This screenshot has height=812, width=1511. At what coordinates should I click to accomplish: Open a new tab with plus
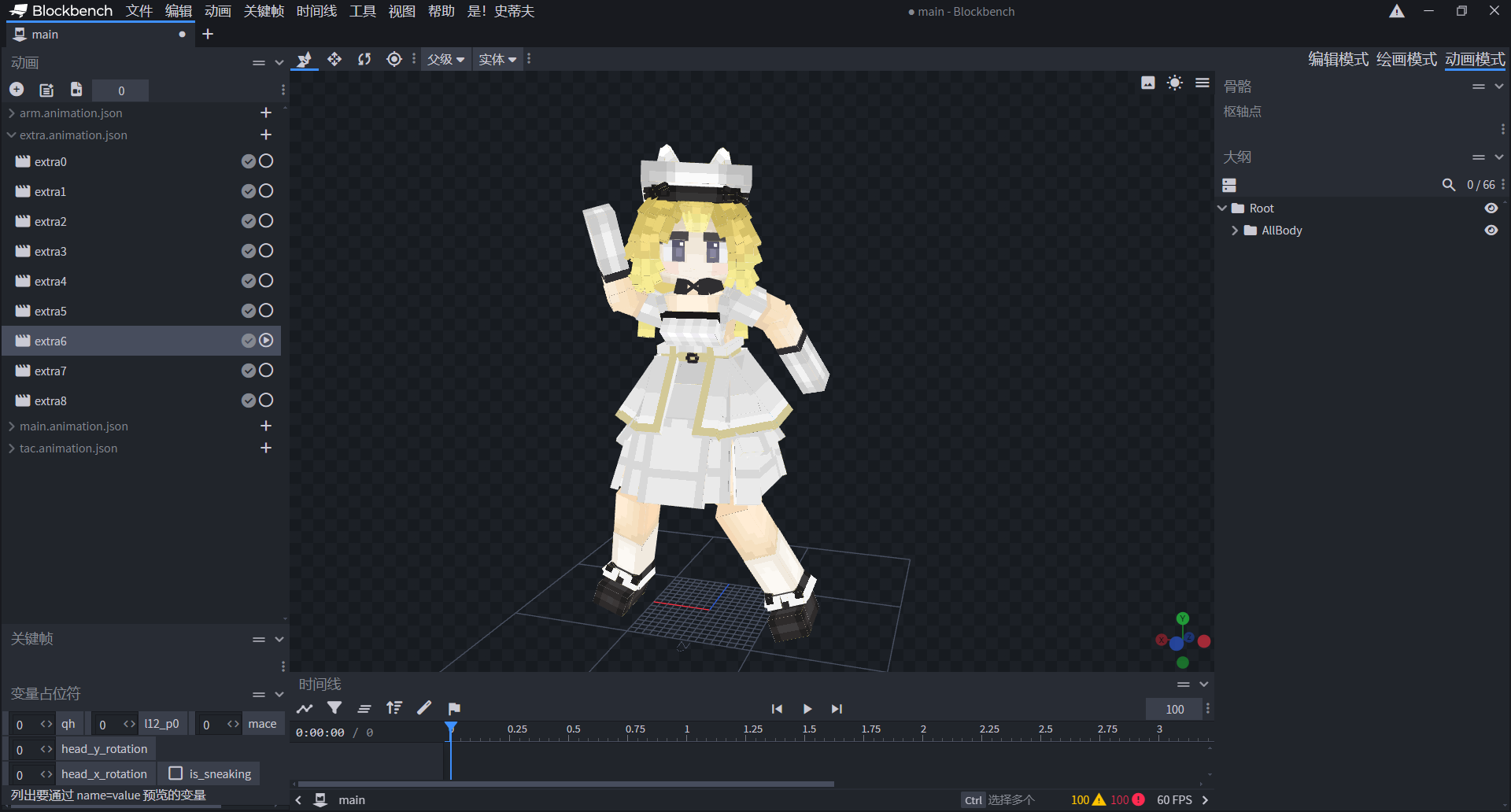[208, 34]
